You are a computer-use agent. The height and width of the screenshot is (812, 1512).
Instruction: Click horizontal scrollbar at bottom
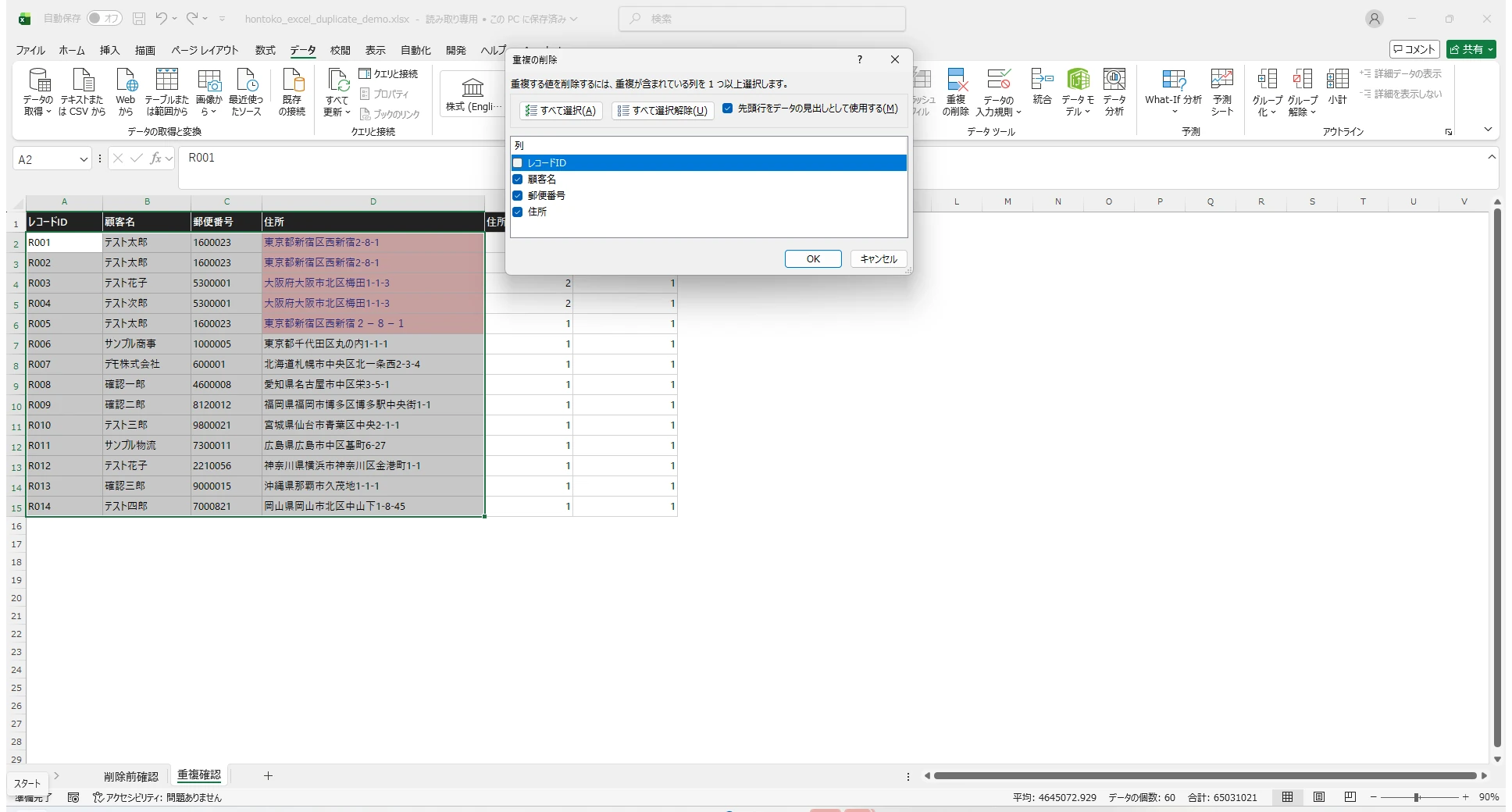tap(1205, 776)
